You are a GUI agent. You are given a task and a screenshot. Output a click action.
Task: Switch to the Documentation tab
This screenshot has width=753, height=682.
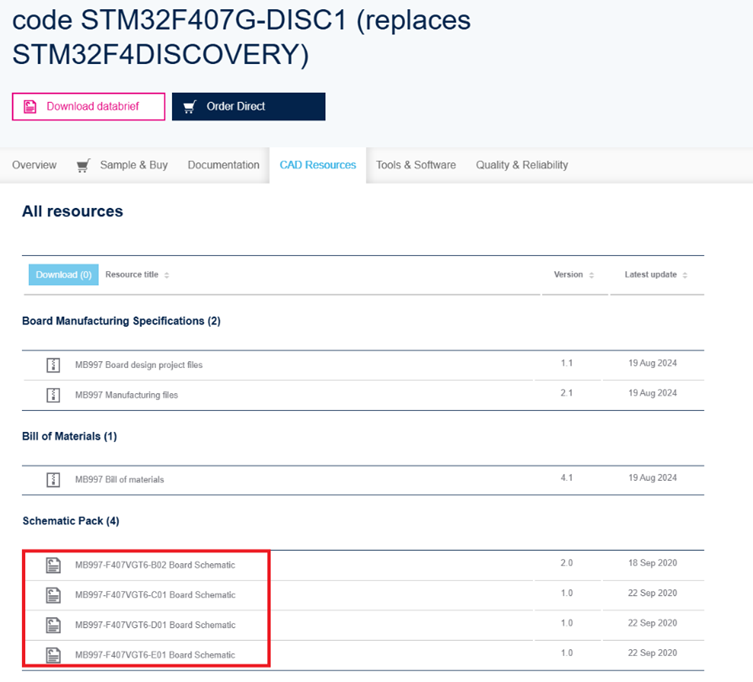pos(223,165)
